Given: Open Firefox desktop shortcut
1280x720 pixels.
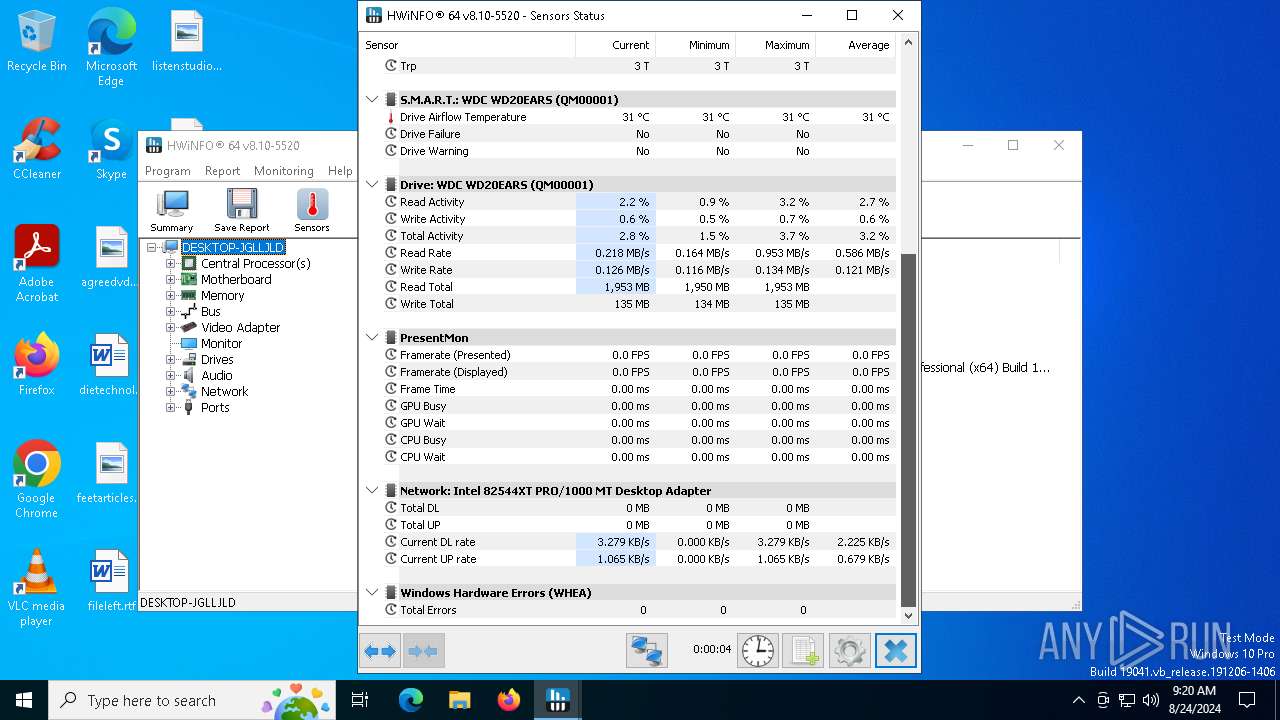Looking at the screenshot, I should click(37, 365).
